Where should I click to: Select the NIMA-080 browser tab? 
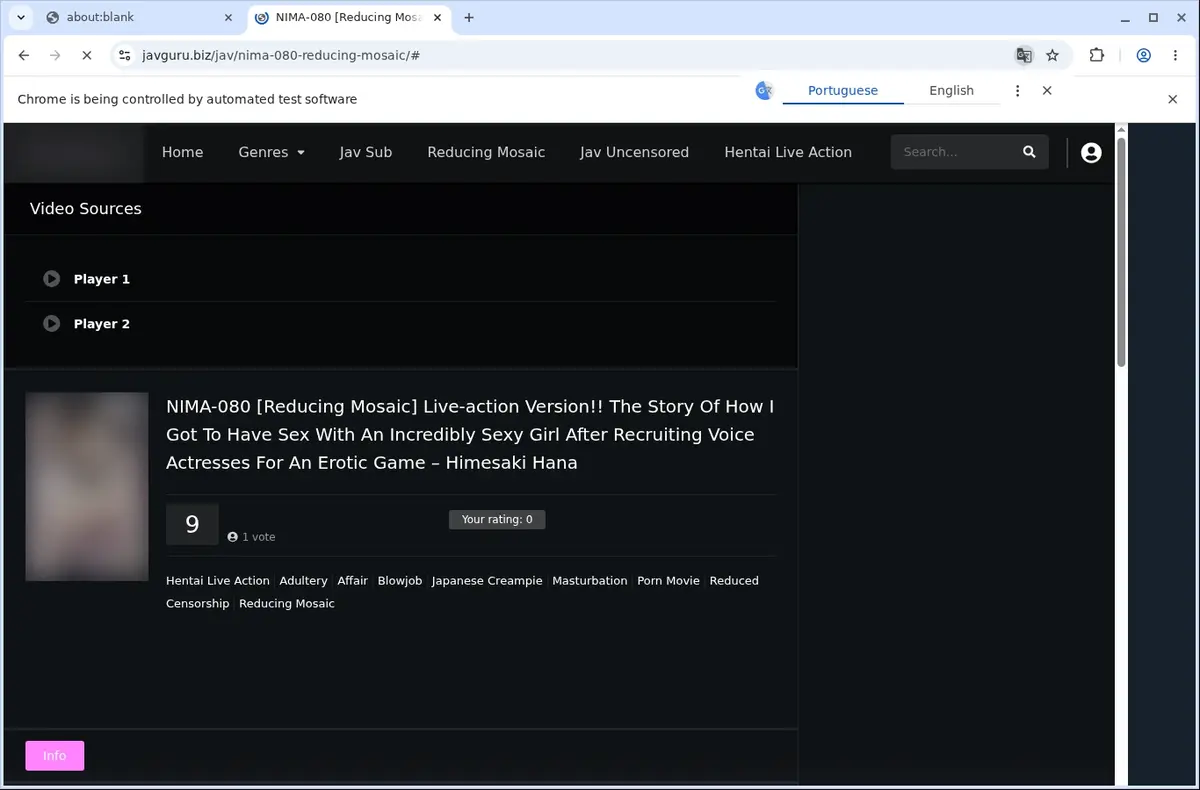(346, 17)
